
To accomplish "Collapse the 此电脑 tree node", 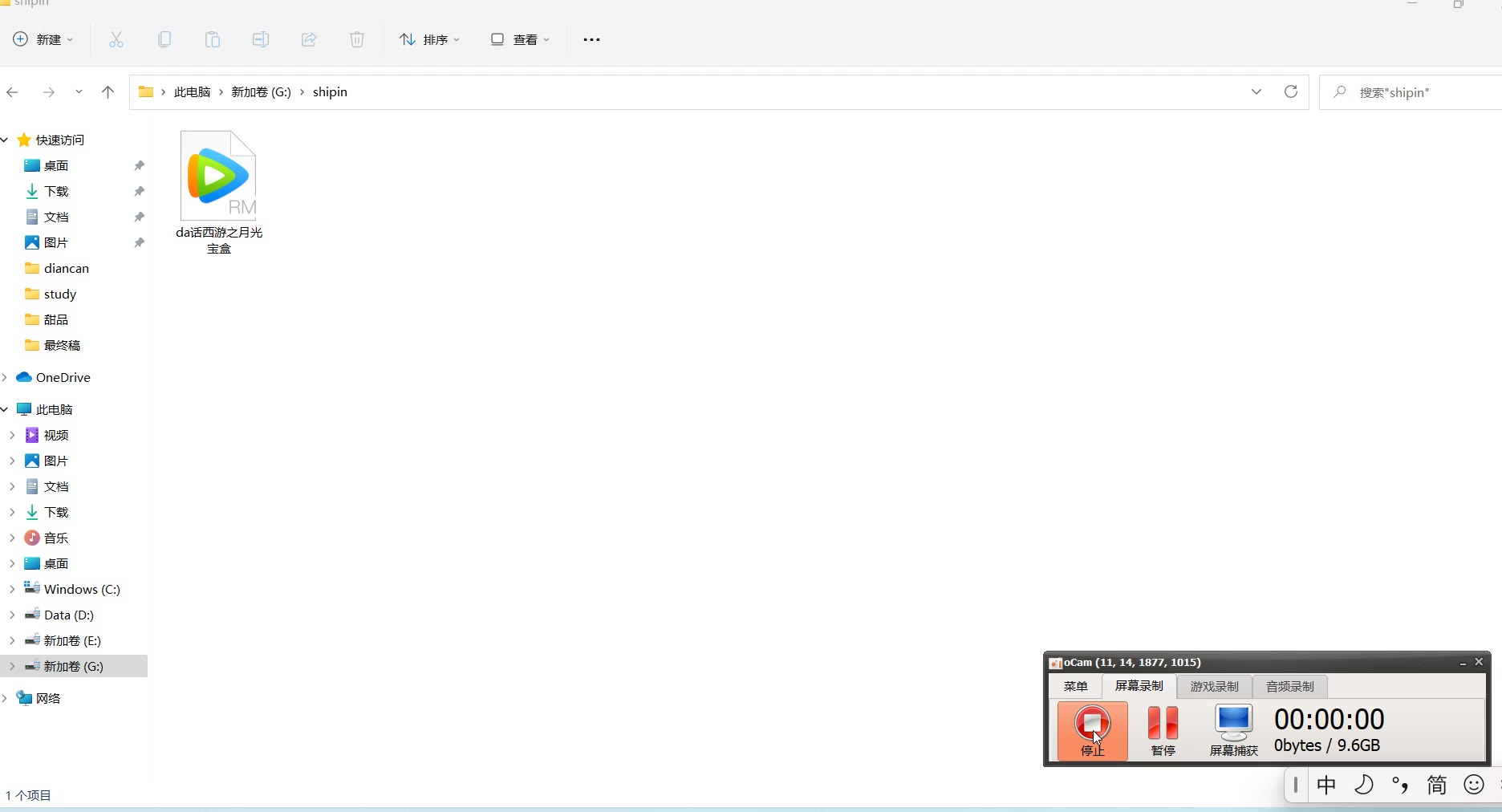I will (x=6, y=409).
